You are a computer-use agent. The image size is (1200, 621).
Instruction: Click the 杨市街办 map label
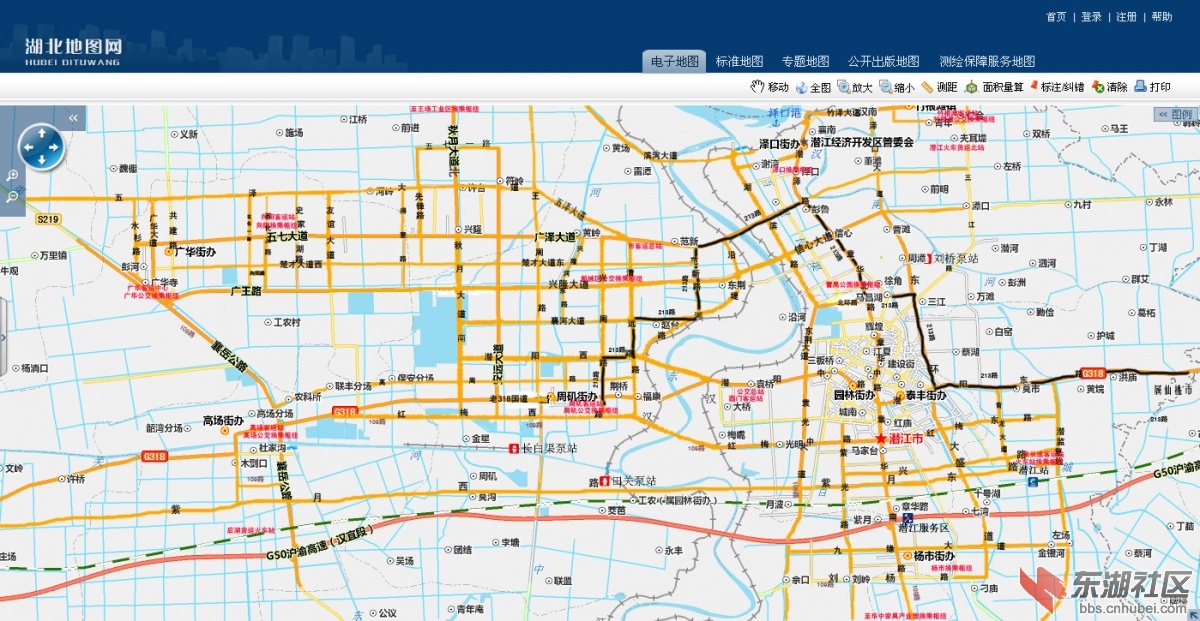[x=934, y=555]
